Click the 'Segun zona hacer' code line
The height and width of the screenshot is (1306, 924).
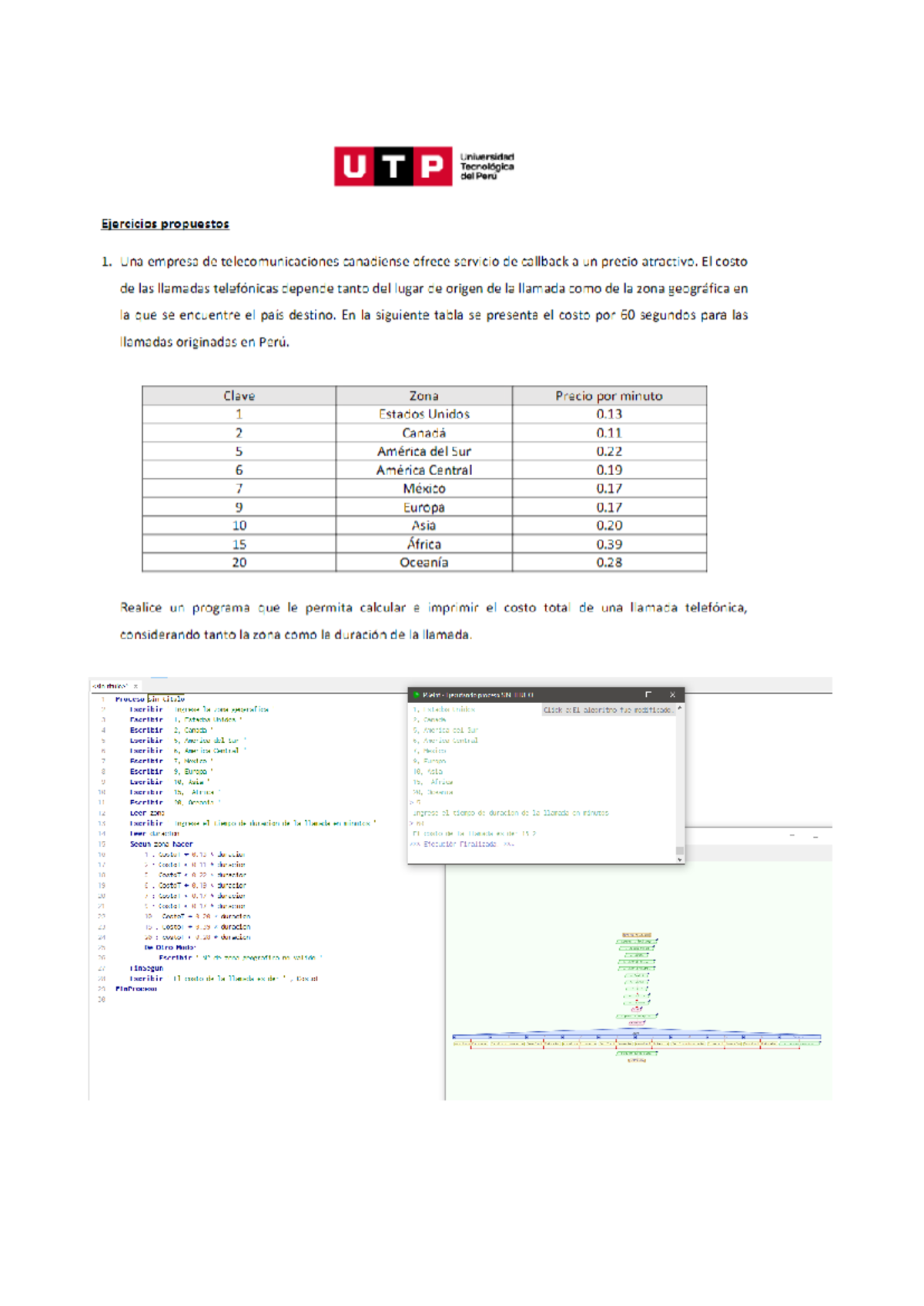tap(161, 844)
